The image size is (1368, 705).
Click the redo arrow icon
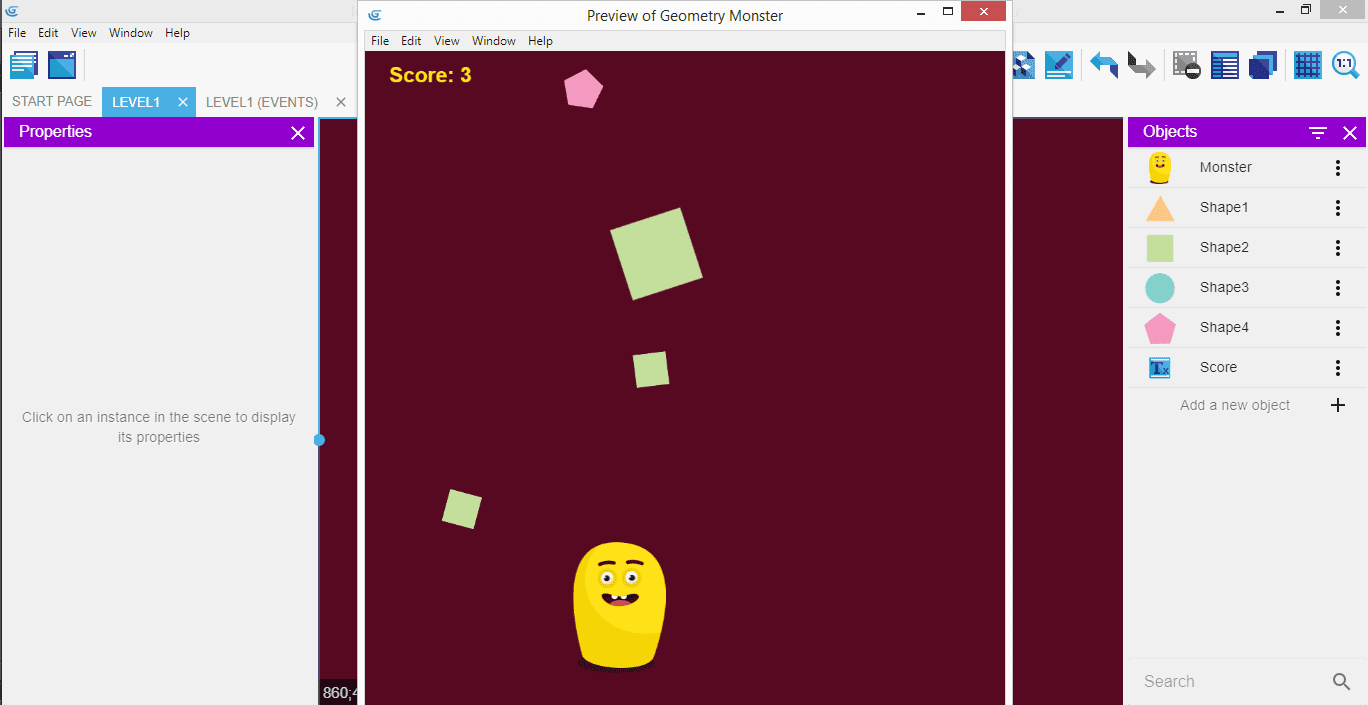point(1141,65)
